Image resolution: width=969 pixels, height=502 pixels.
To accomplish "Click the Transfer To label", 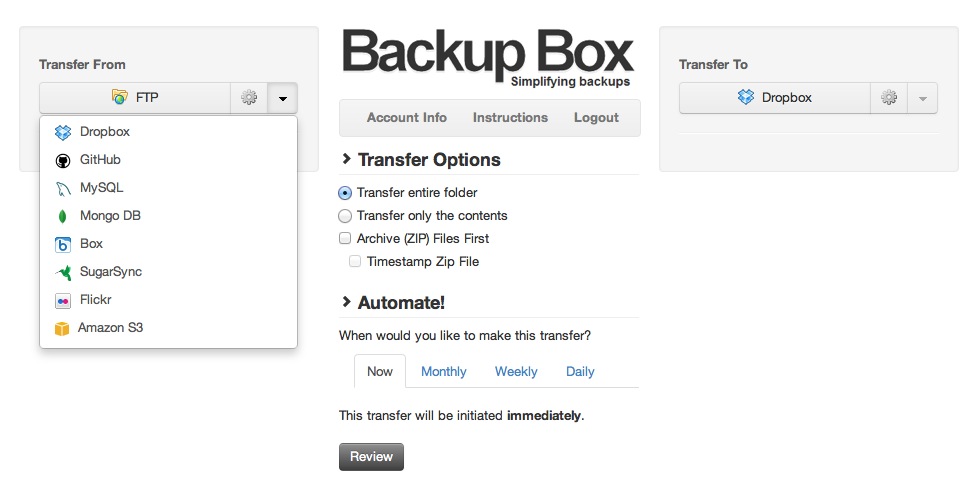I will 713,64.
